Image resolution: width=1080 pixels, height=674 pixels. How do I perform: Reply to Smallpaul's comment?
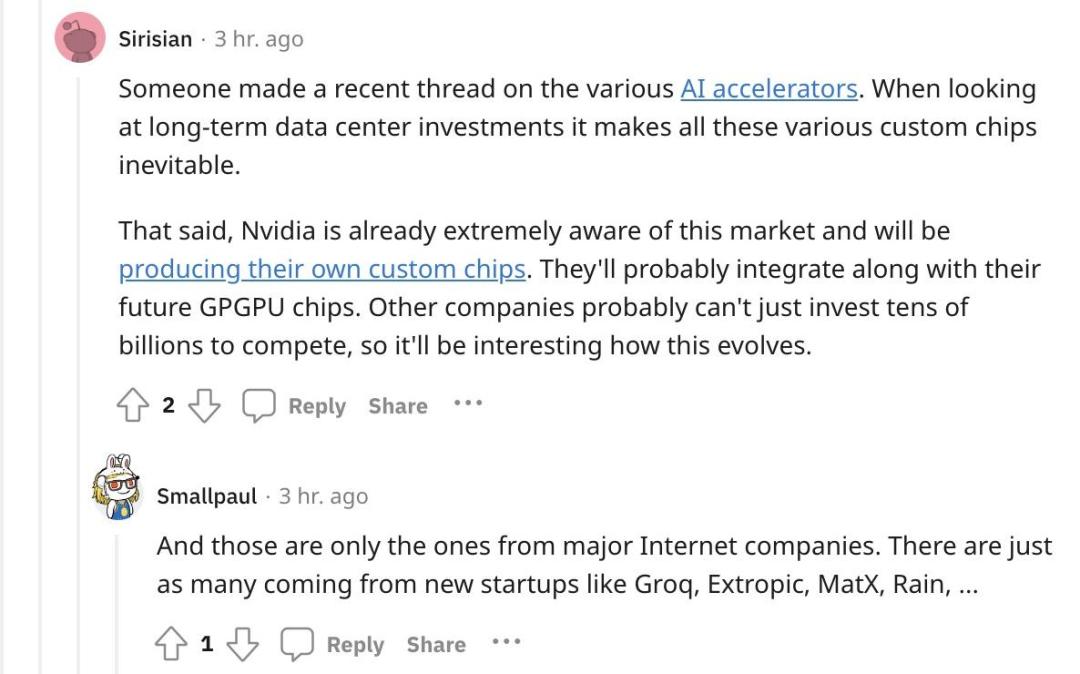click(354, 645)
